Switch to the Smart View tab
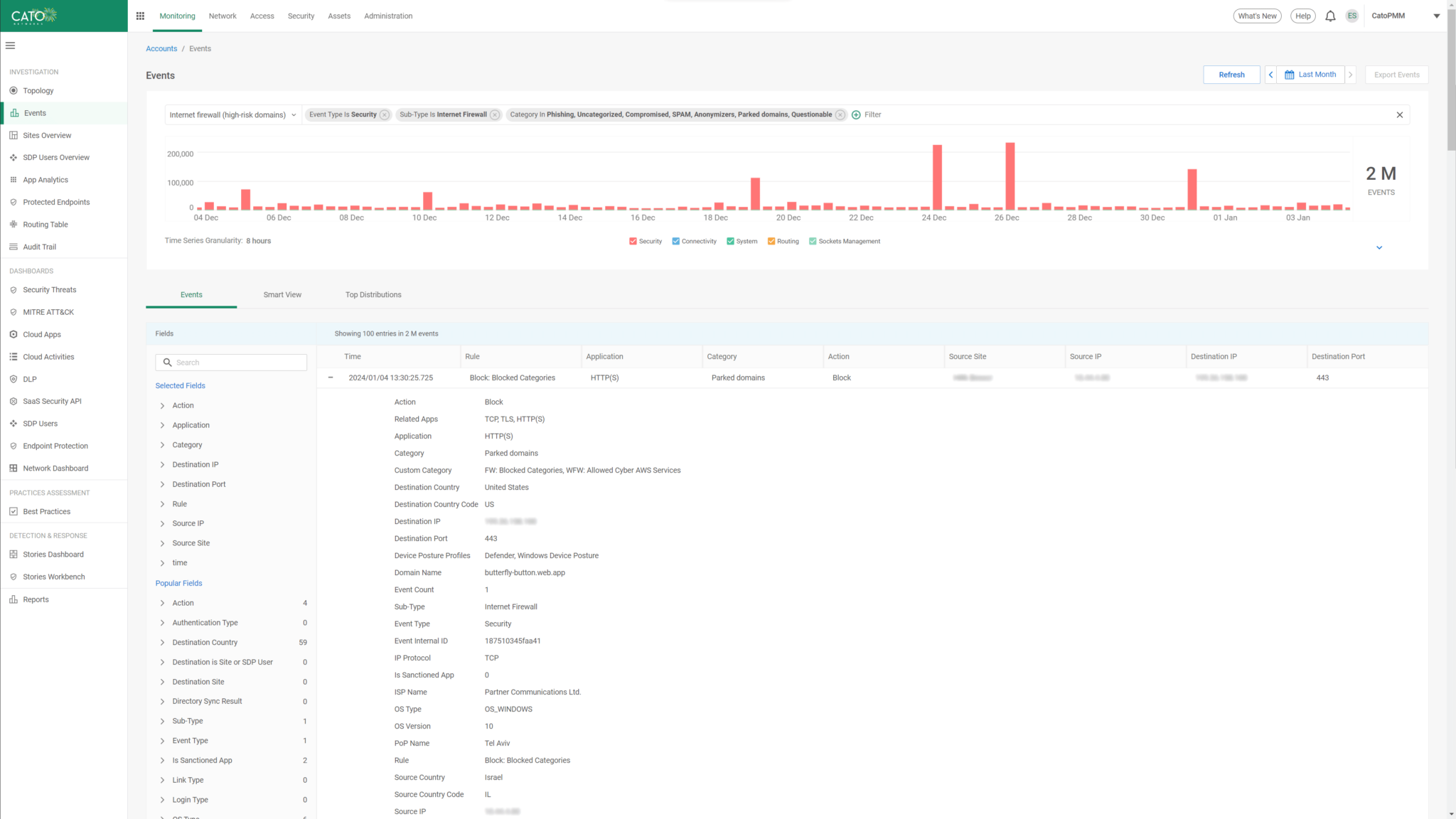 282,294
